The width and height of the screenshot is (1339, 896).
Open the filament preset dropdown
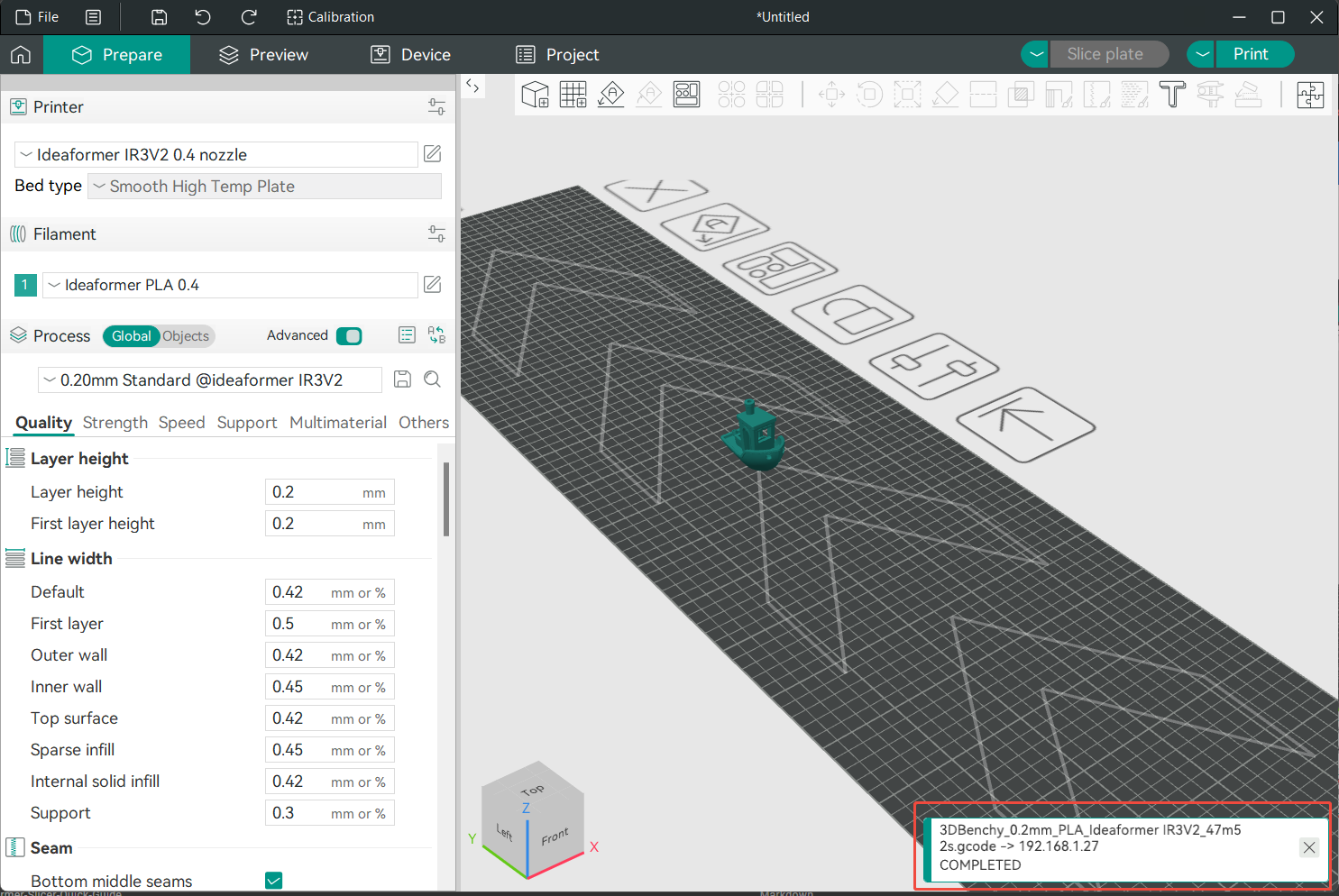230,285
